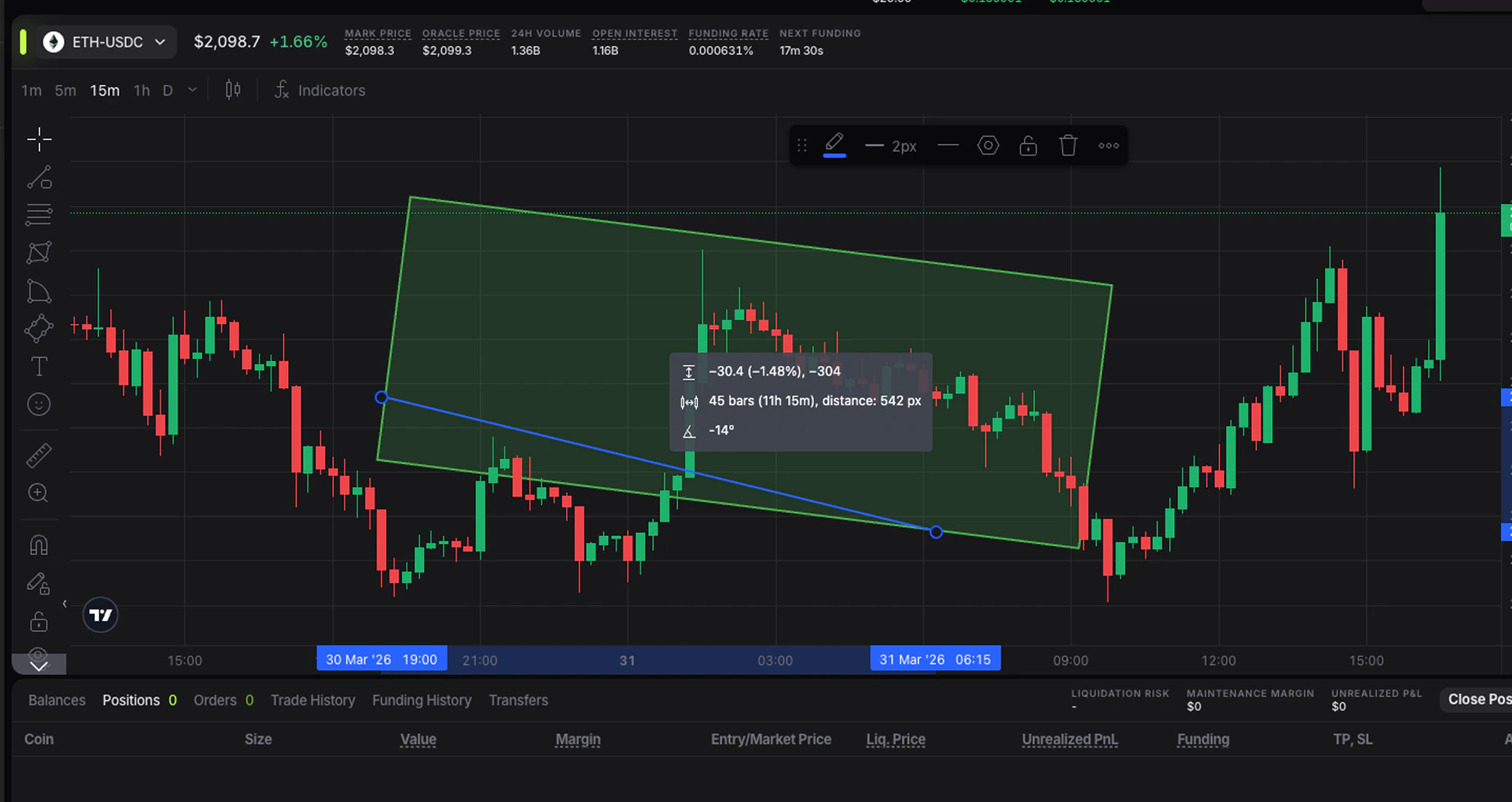1512x802 pixels.
Task: Open the candlestick chart type menu
Action: (x=233, y=90)
